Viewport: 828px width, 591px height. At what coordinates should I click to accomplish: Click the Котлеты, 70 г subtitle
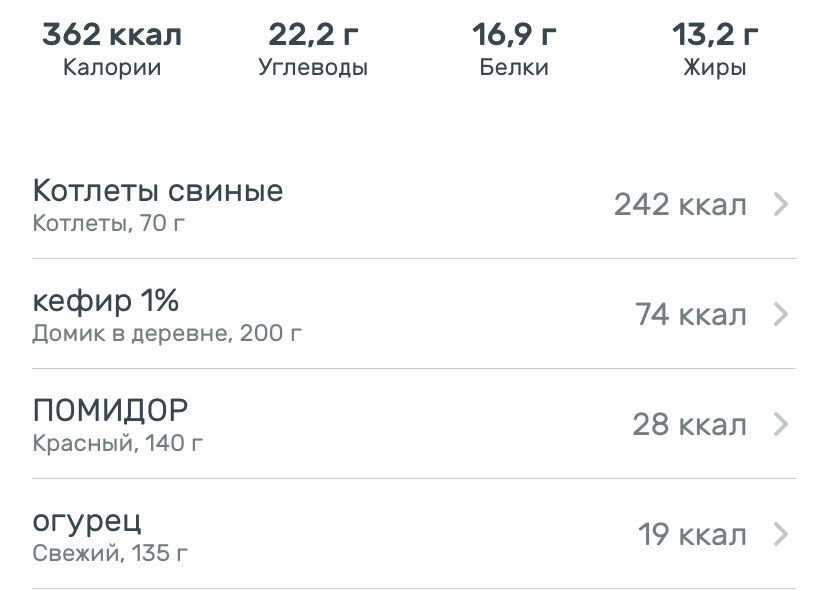pos(109,222)
